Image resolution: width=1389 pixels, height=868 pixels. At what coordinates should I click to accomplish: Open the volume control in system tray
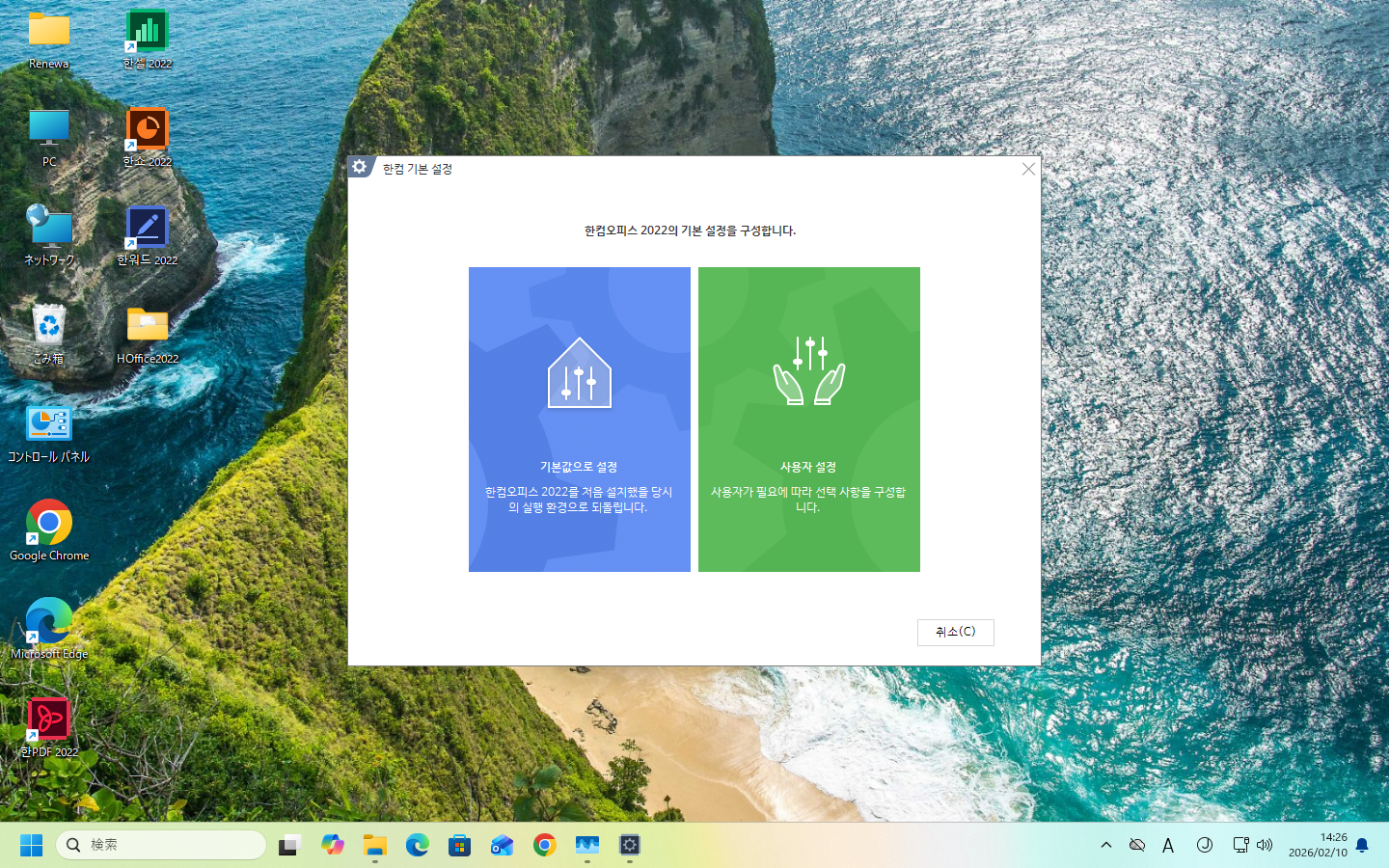(x=1265, y=845)
